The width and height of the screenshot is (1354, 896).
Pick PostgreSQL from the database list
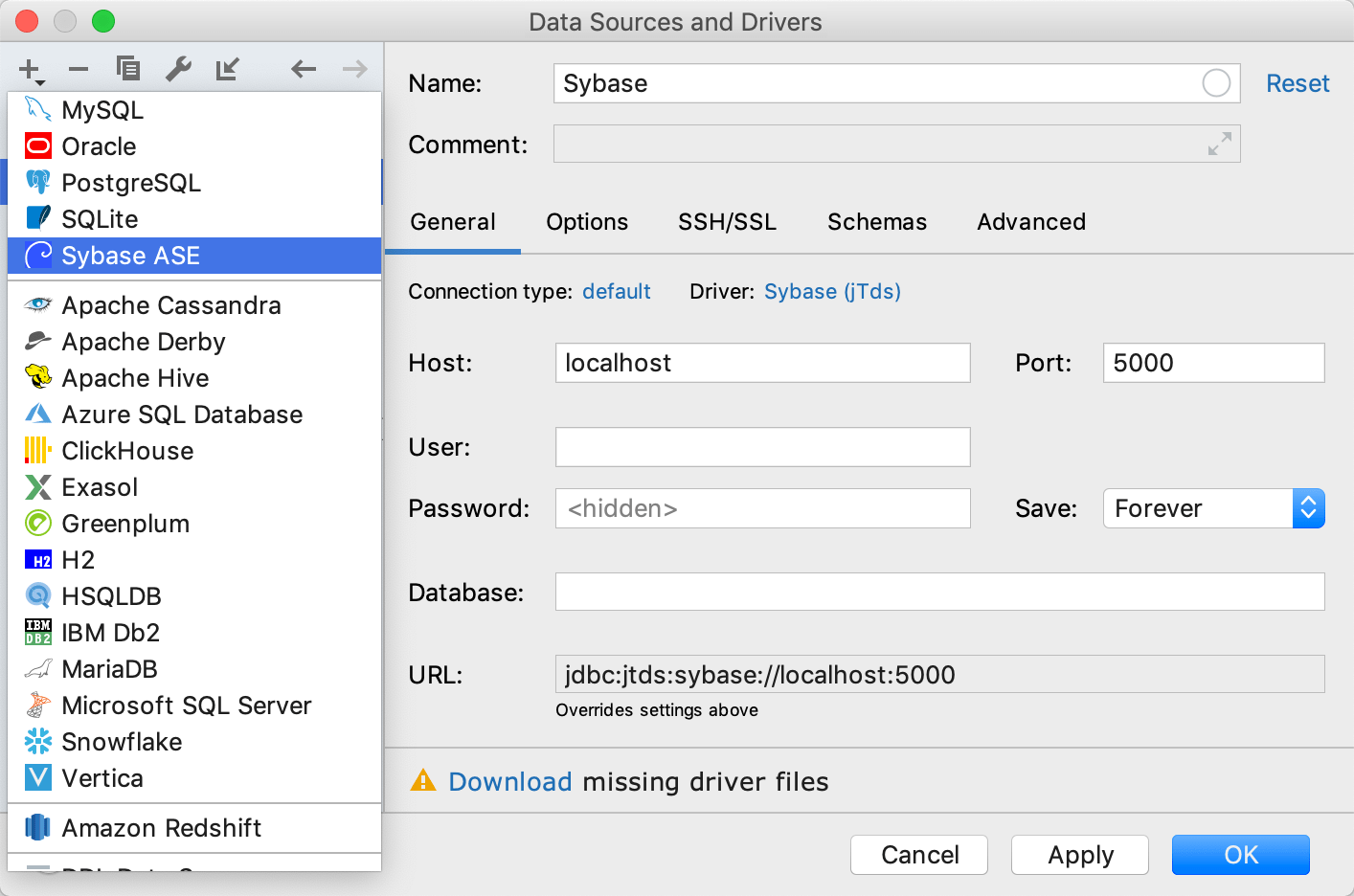194,183
